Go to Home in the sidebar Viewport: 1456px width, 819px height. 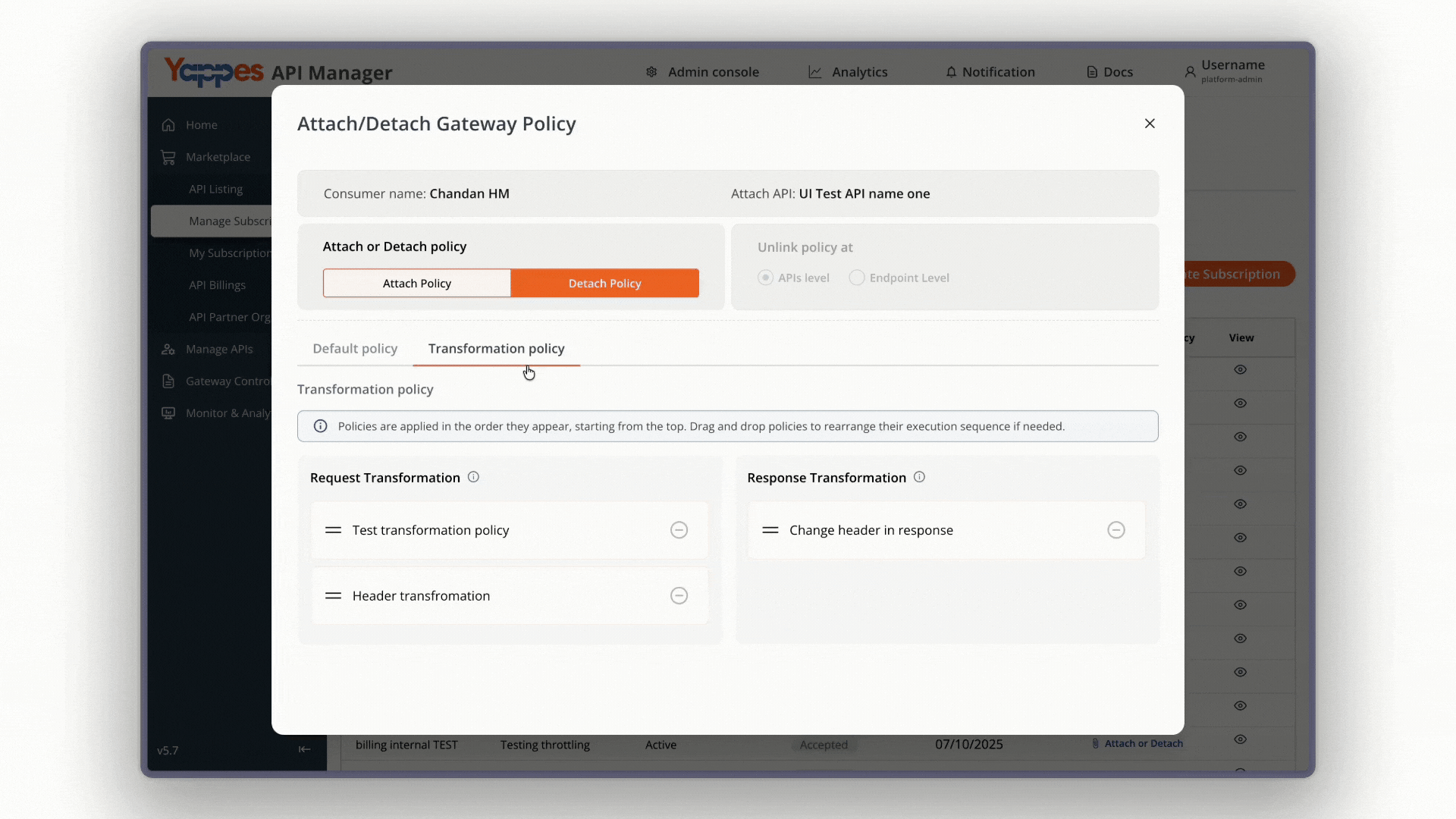202,125
